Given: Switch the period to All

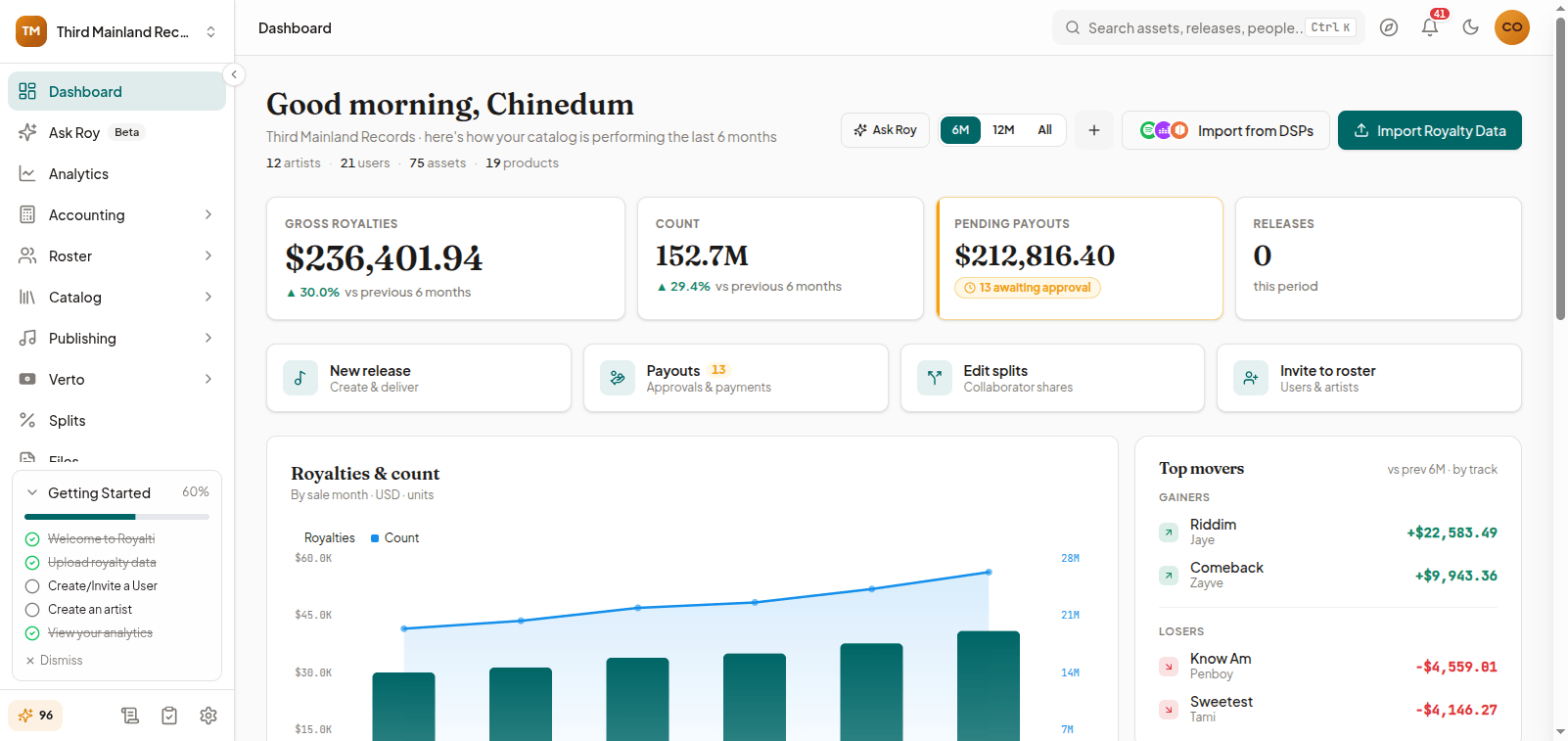Looking at the screenshot, I should coord(1045,130).
